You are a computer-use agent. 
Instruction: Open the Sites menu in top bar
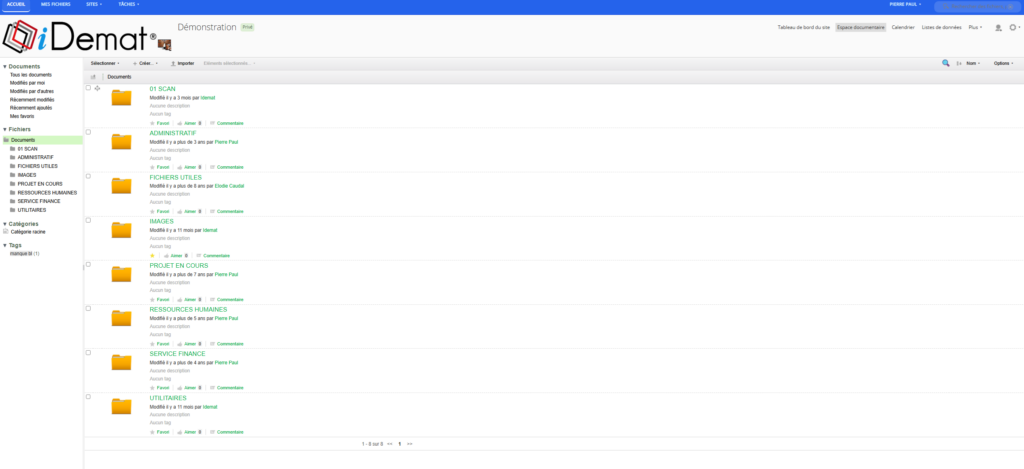[x=94, y=5]
